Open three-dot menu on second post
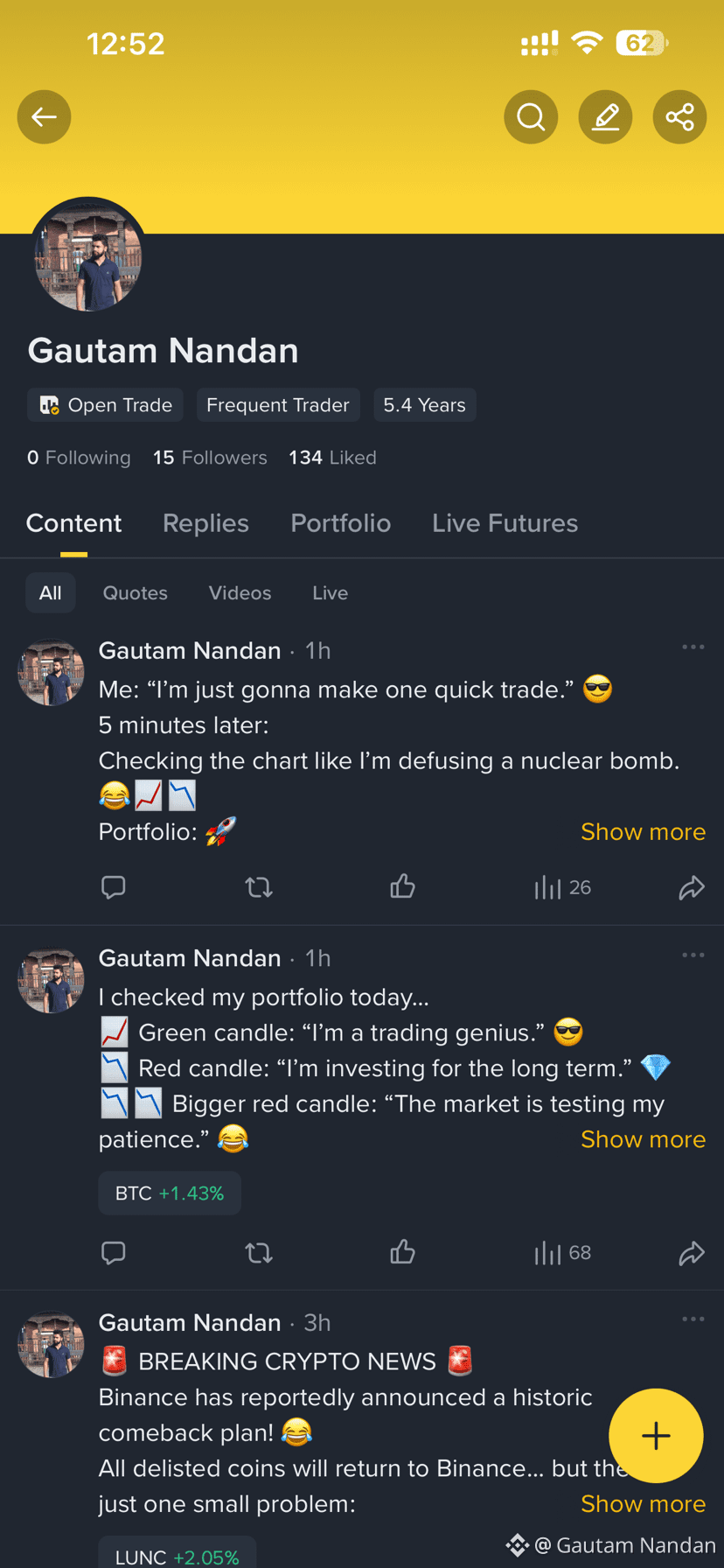 tap(693, 955)
